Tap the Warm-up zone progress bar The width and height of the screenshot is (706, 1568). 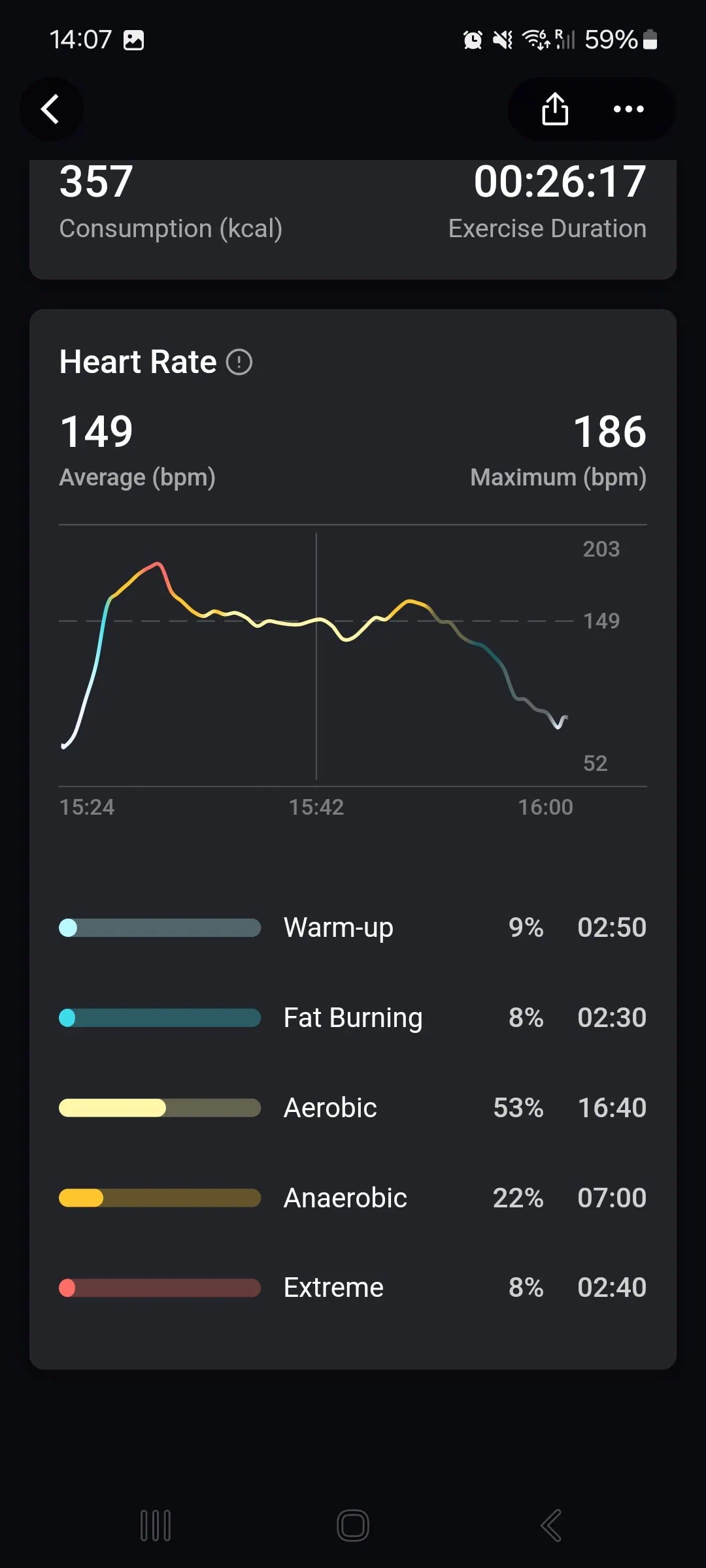(160, 928)
